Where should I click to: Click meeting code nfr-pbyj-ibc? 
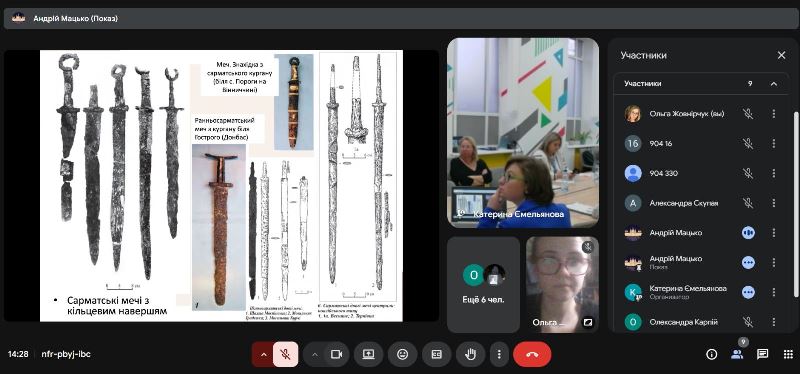66,354
